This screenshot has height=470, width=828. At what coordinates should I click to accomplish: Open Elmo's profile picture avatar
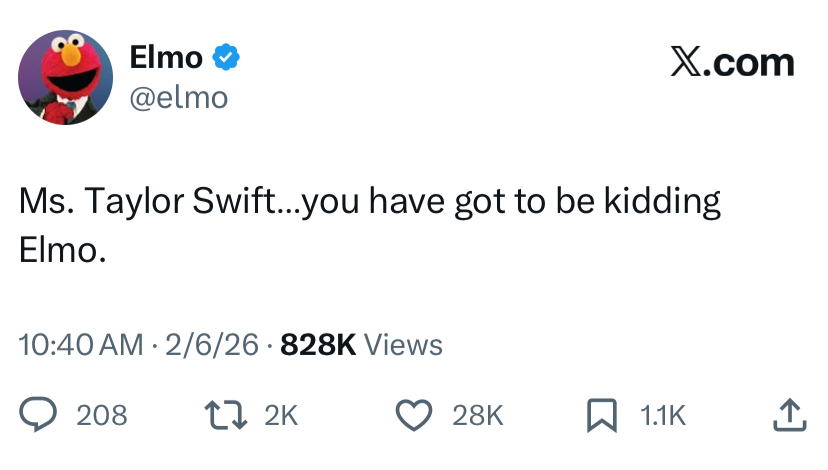click(x=65, y=77)
